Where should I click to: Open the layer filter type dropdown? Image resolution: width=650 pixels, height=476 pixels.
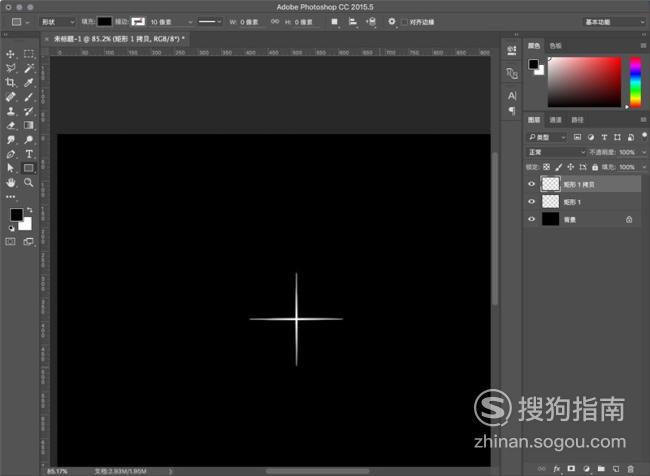pos(546,137)
